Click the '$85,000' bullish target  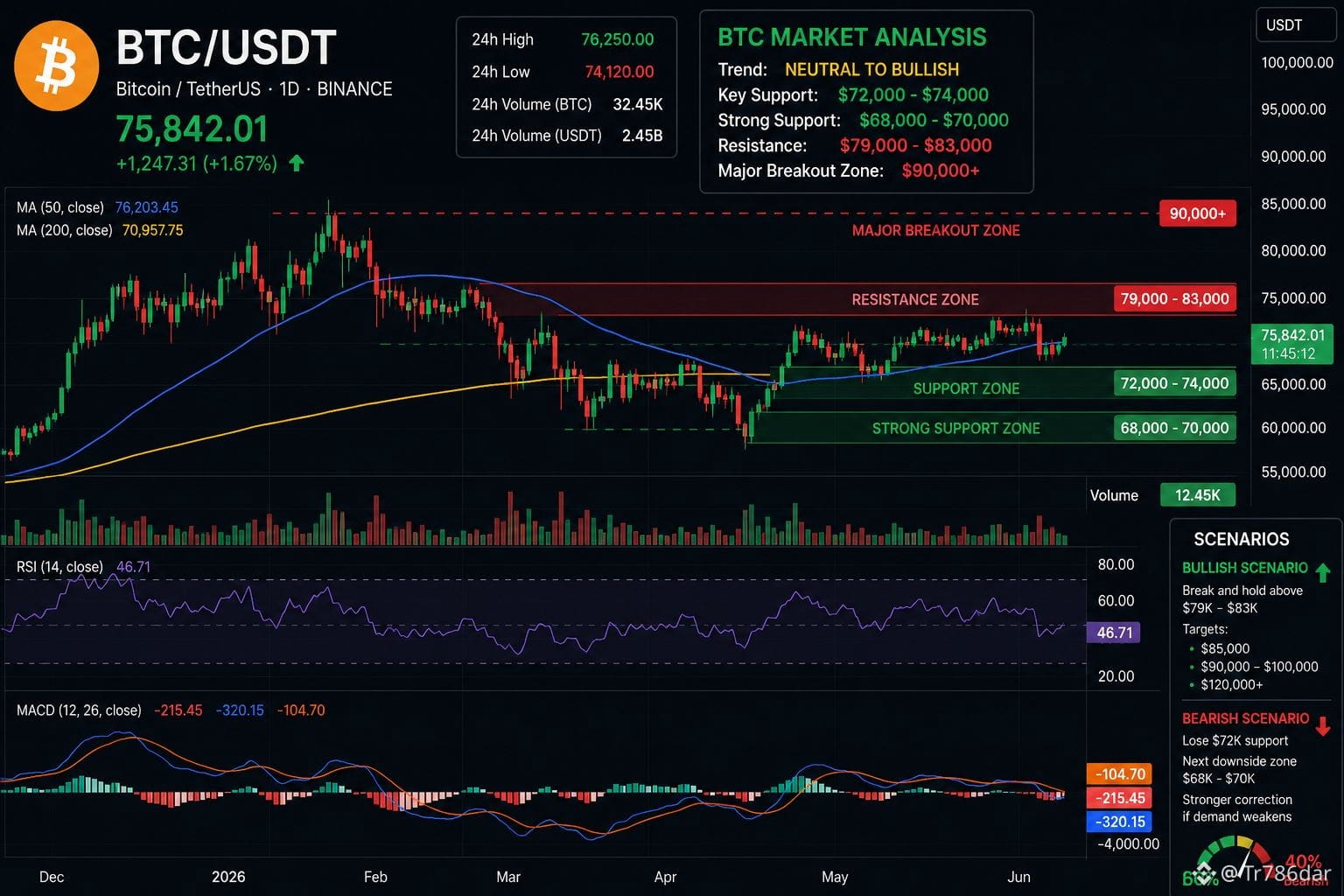1225,648
